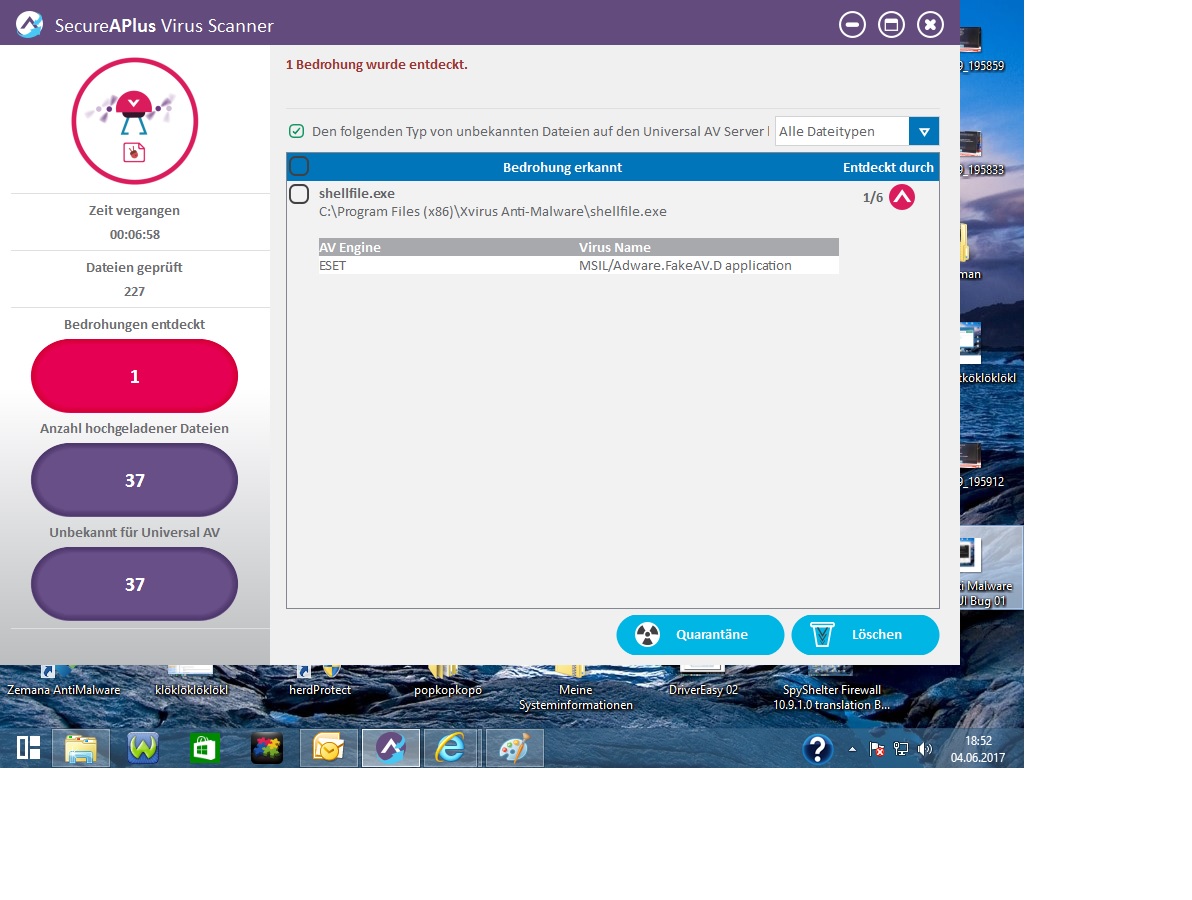The width and height of the screenshot is (1192, 900).
Task: Click the elapsed time value 00:06:58
Action: [x=135, y=234]
